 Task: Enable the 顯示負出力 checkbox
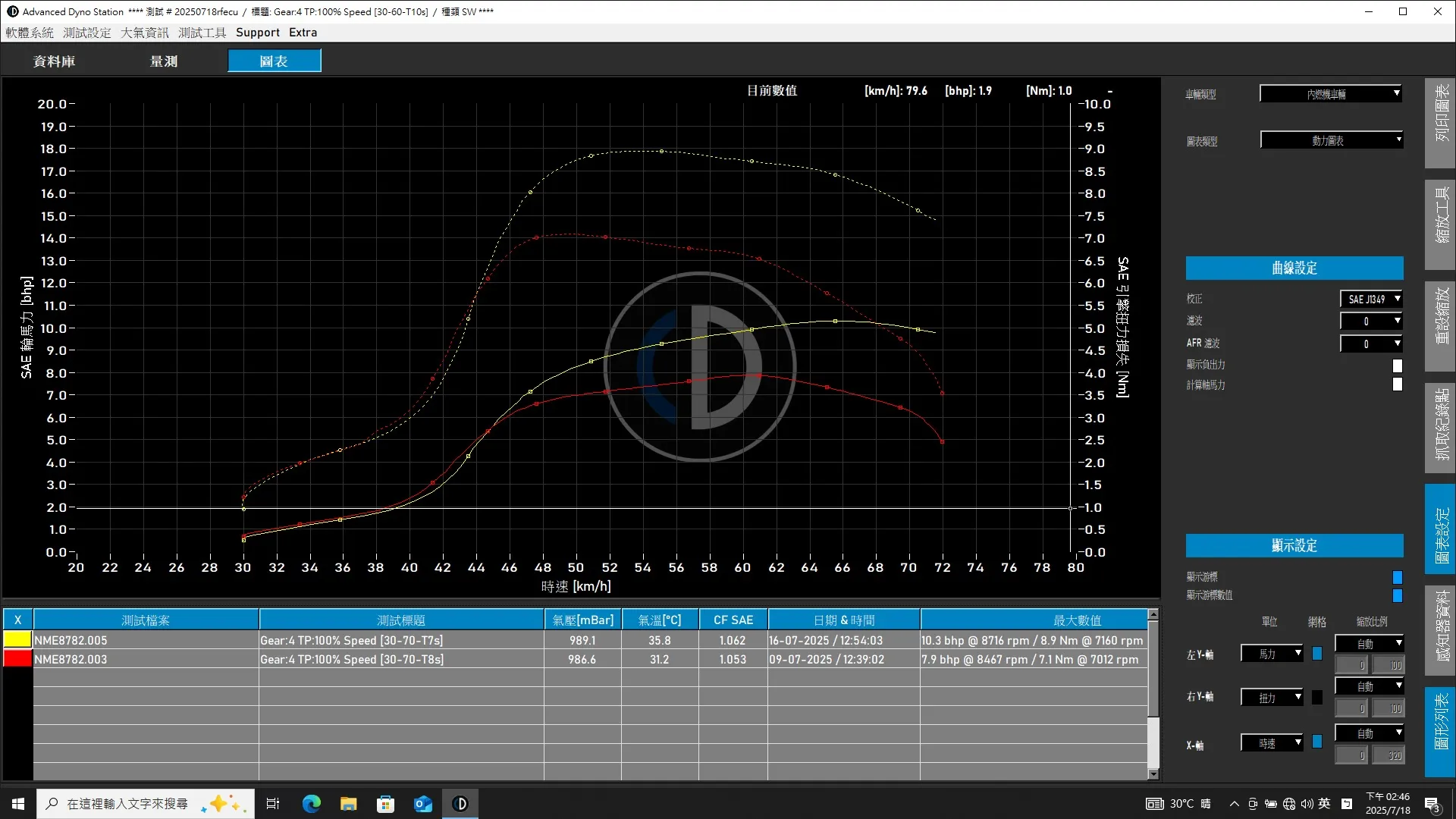1397,366
